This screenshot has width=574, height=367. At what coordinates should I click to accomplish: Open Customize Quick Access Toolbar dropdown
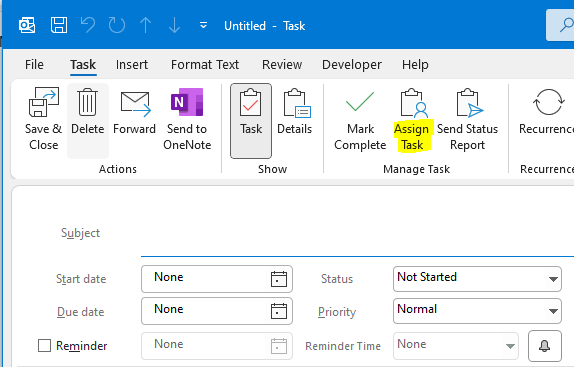click(203, 26)
